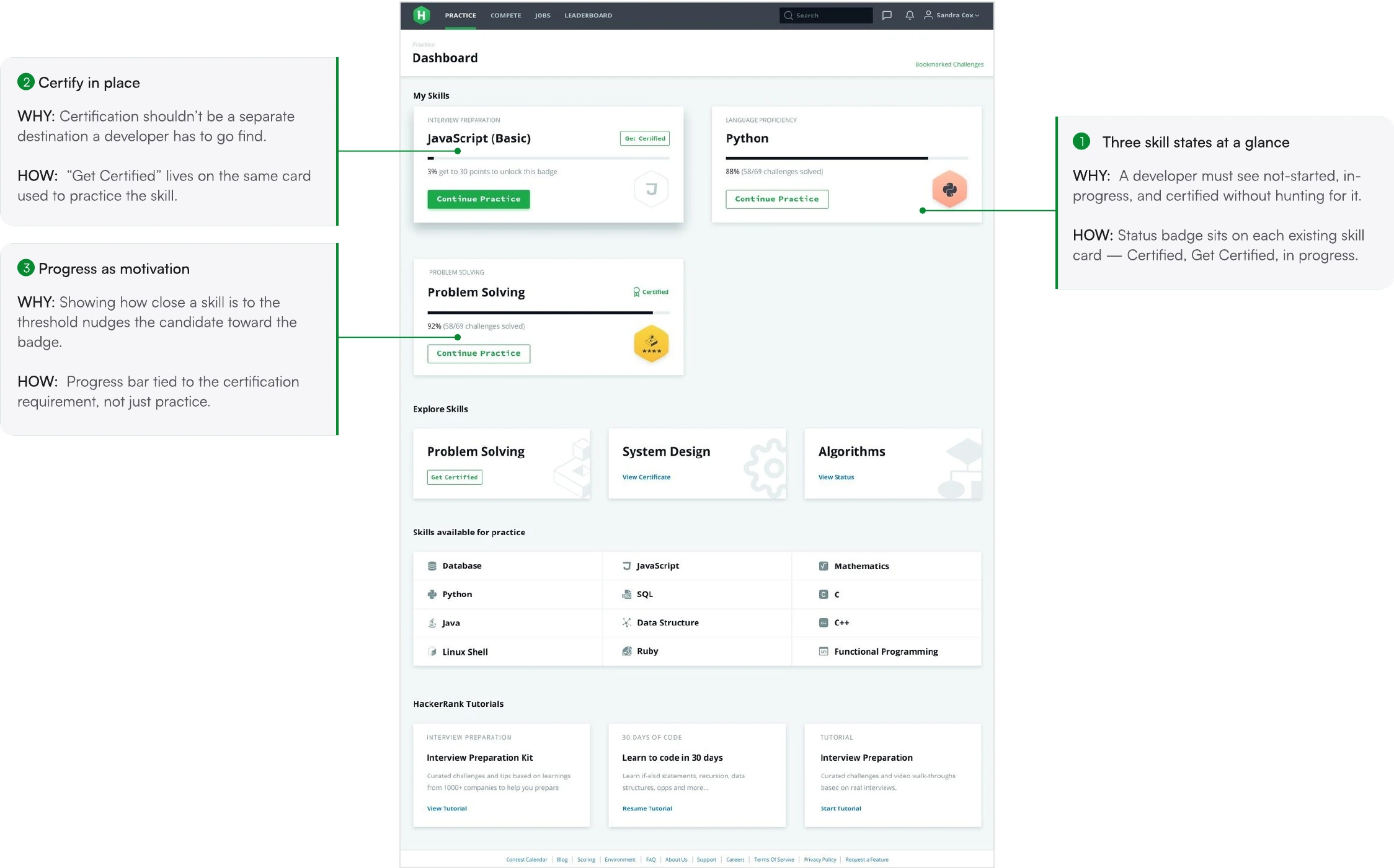This screenshot has height=868, width=1394.
Task: Click View Certificate under System Design
Action: 646,477
